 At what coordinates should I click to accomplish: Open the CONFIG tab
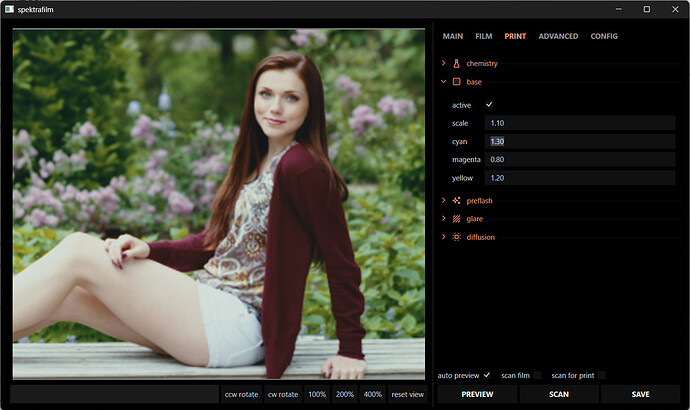[604, 36]
